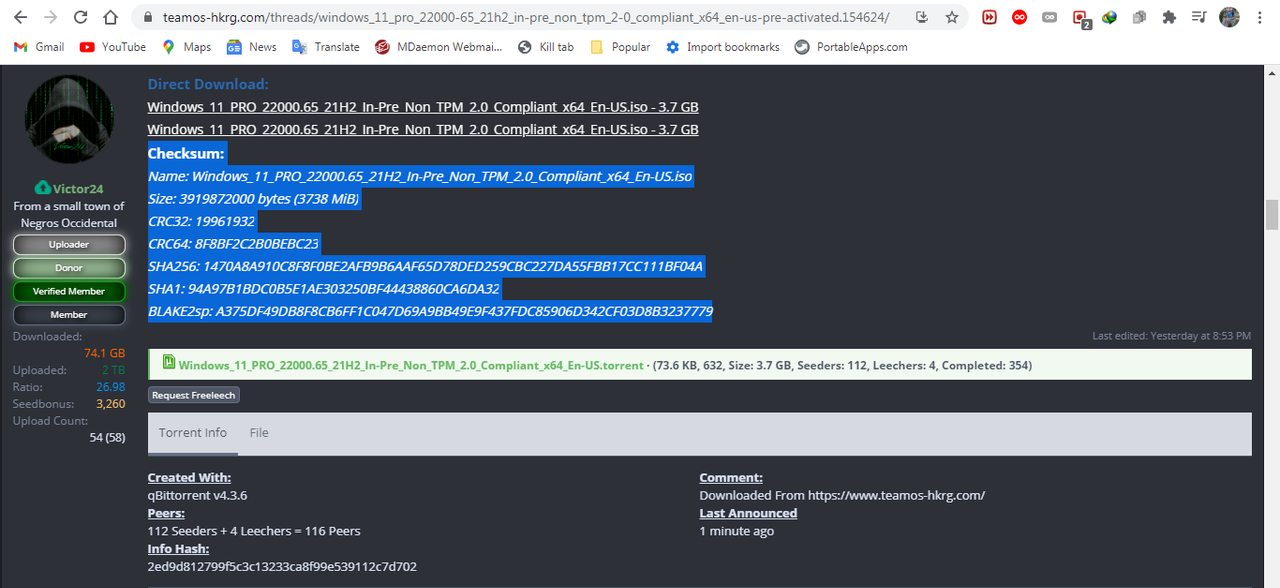Open the Internet Download Manager extension

click(1110, 17)
